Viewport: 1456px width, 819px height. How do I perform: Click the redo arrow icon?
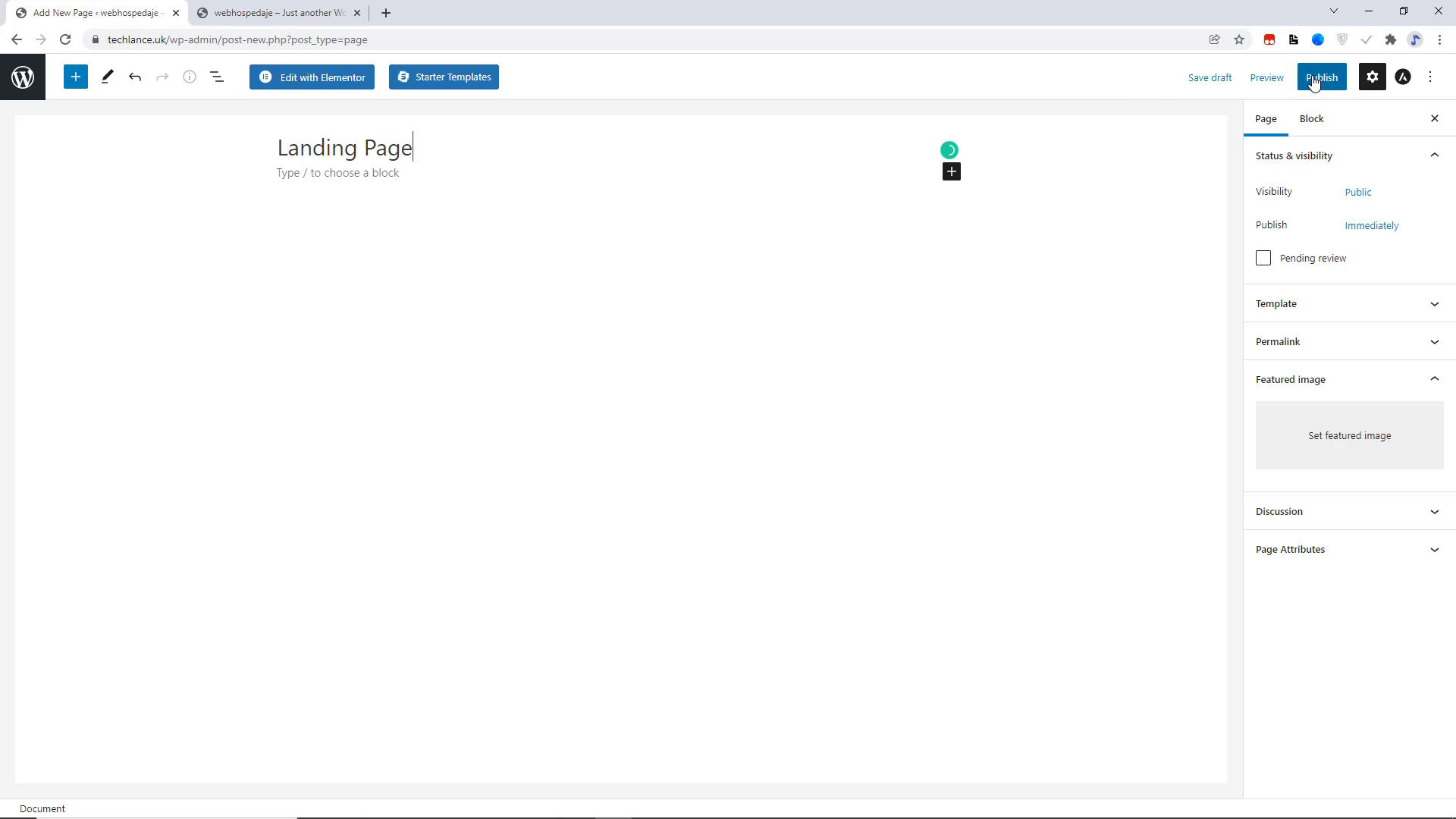(x=162, y=77)
